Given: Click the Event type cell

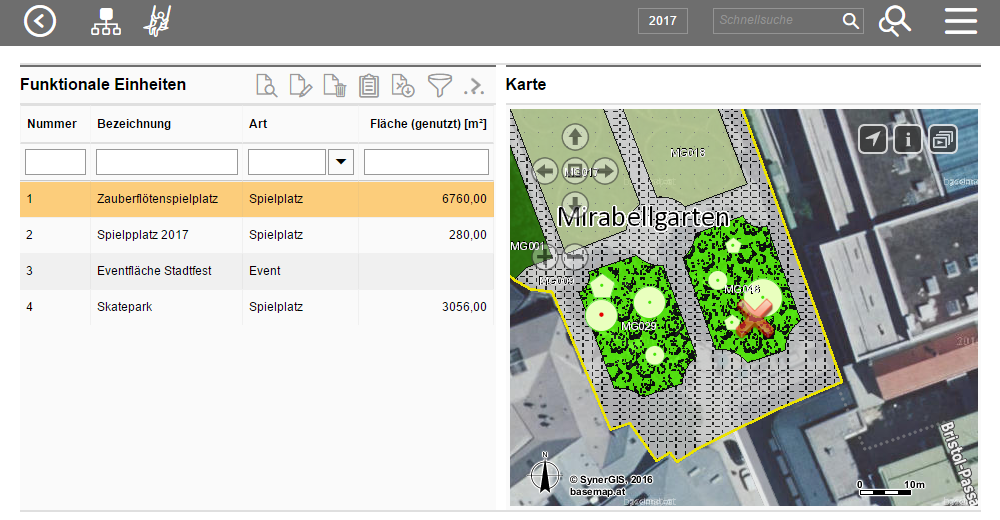Looking at the screenshot, I should pyautogui.click(x=265, y=271).
